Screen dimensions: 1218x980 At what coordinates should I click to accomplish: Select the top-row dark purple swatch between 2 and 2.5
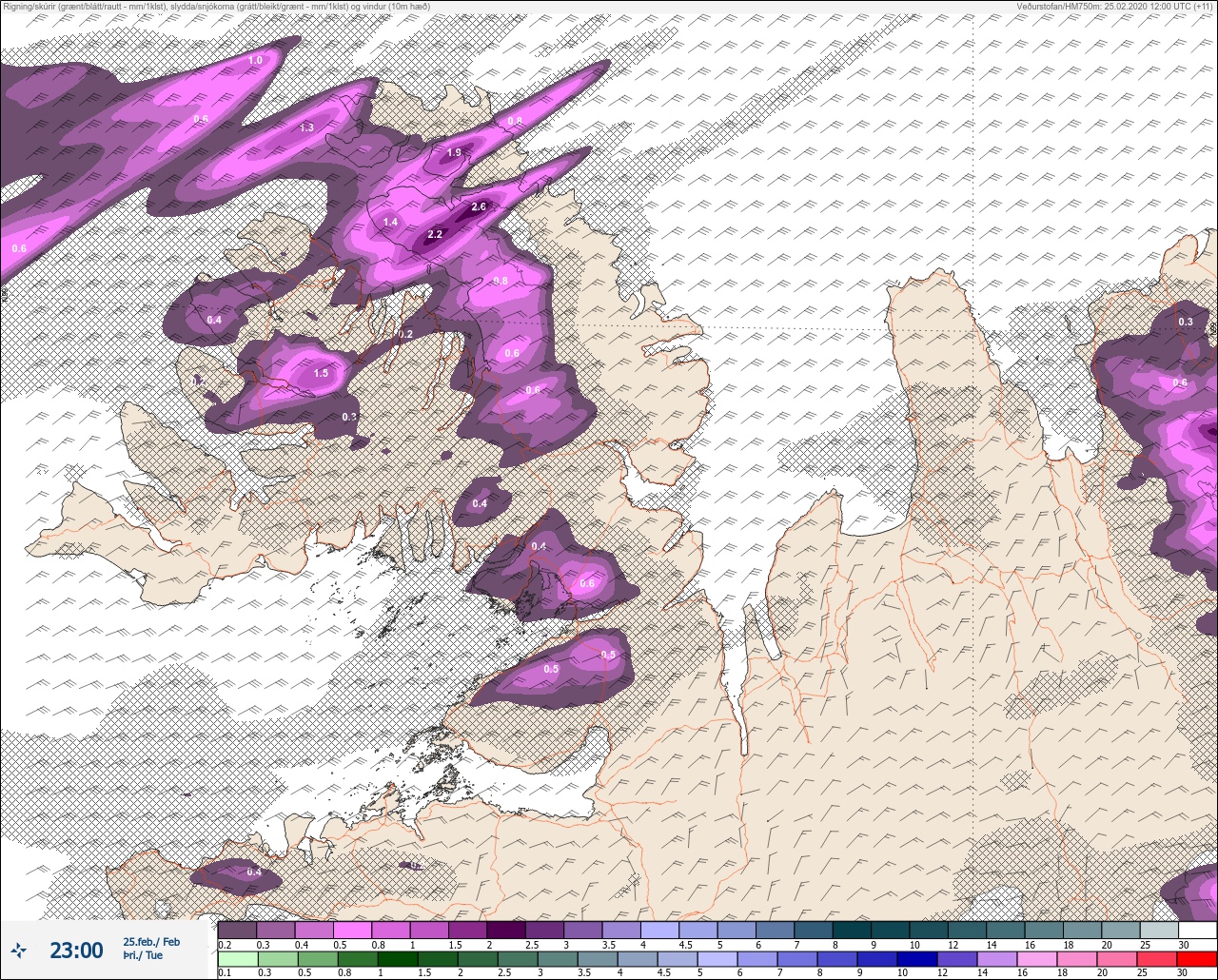[506, 930]
